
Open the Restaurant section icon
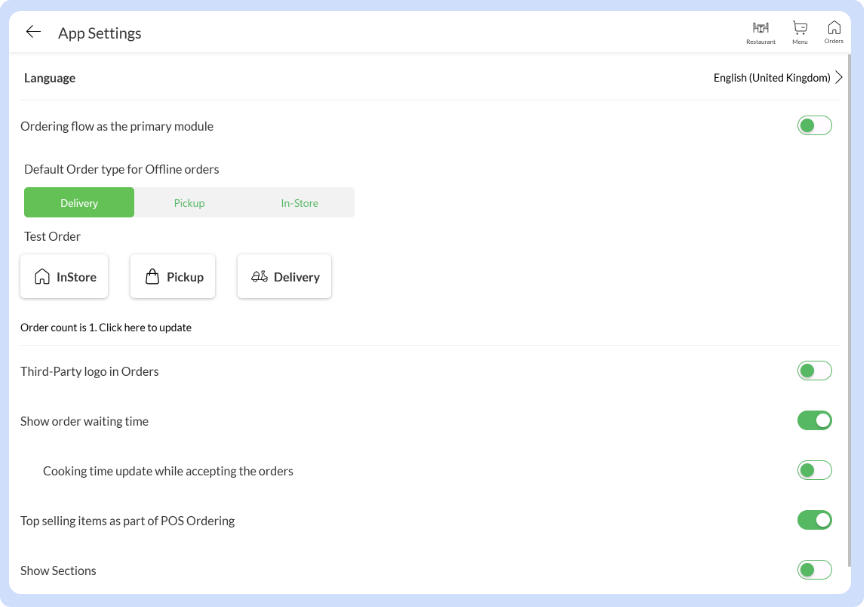760,31
